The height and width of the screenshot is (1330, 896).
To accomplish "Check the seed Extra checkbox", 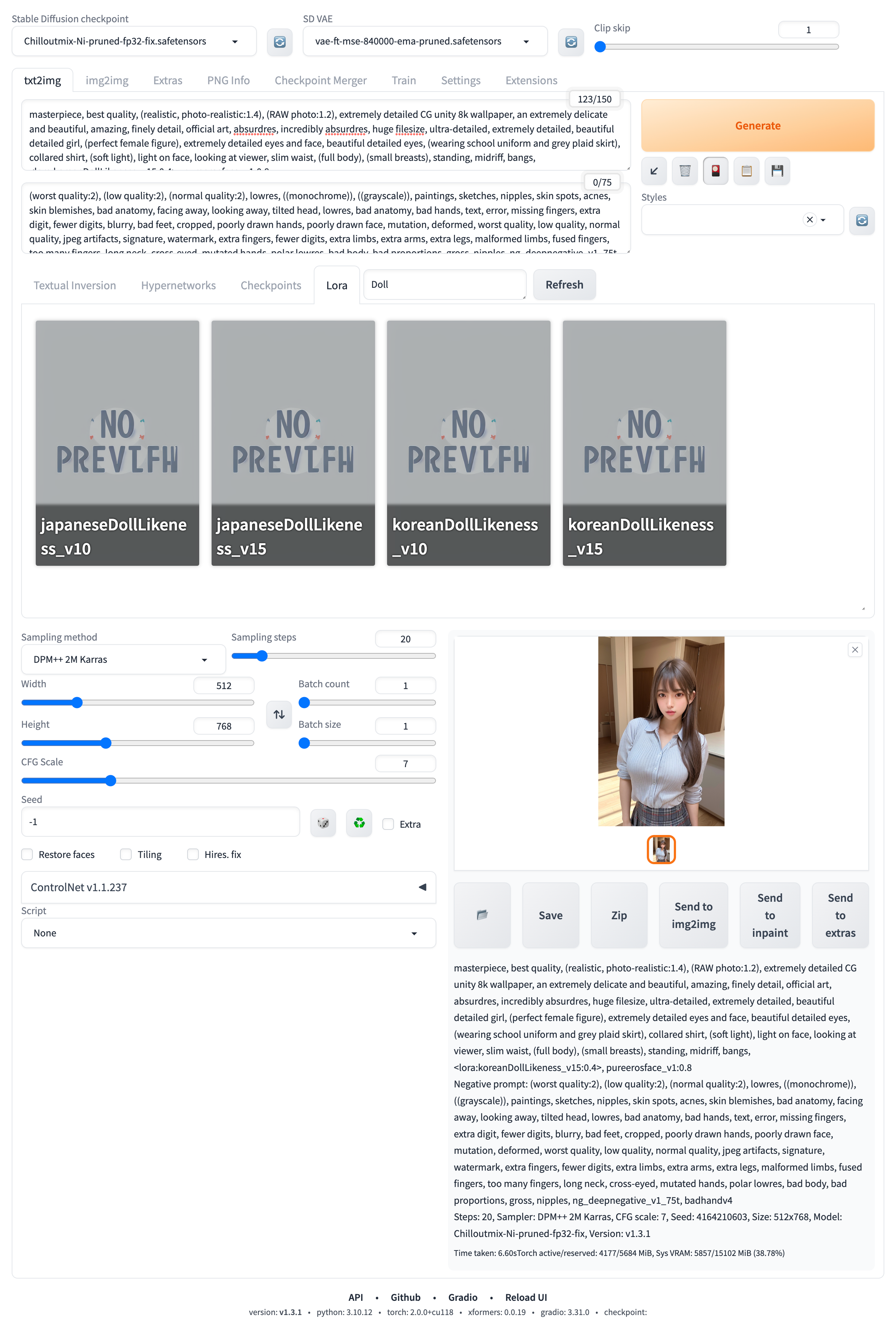I will [388, 824].
